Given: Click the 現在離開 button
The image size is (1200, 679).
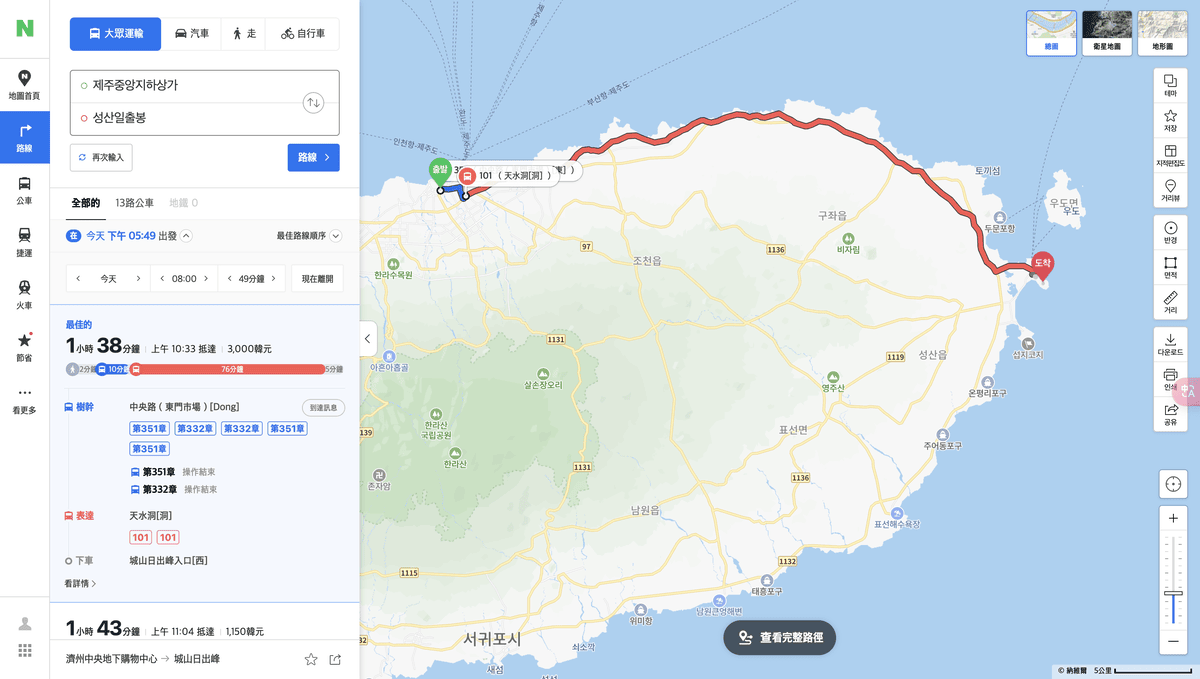Looking at the screenshot, I should (318, 279).
